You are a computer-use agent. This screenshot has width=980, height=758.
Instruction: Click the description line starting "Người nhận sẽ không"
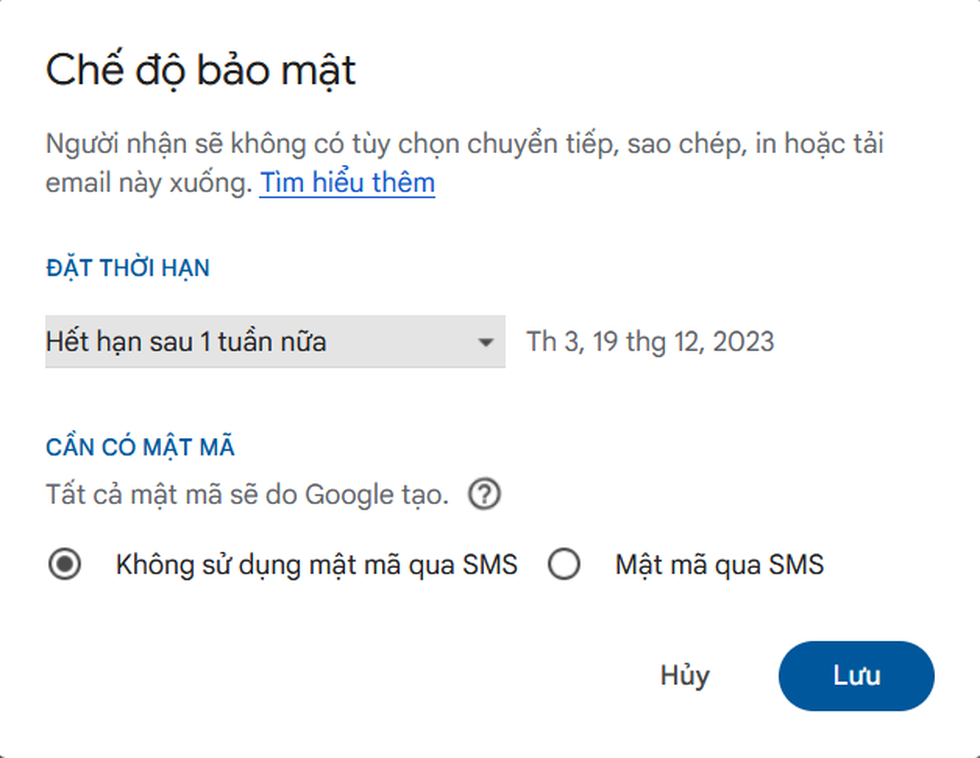click(464, 144)
